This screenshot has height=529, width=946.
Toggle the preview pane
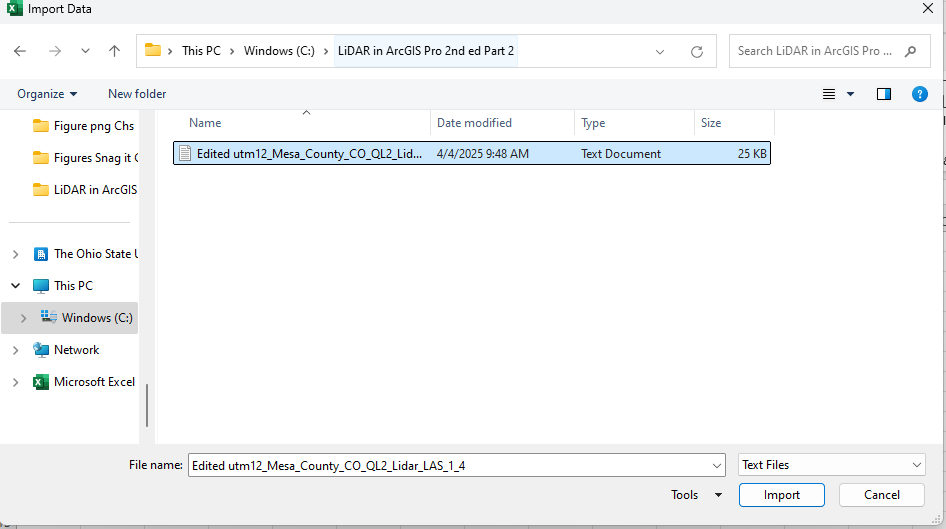coord(884,94)
